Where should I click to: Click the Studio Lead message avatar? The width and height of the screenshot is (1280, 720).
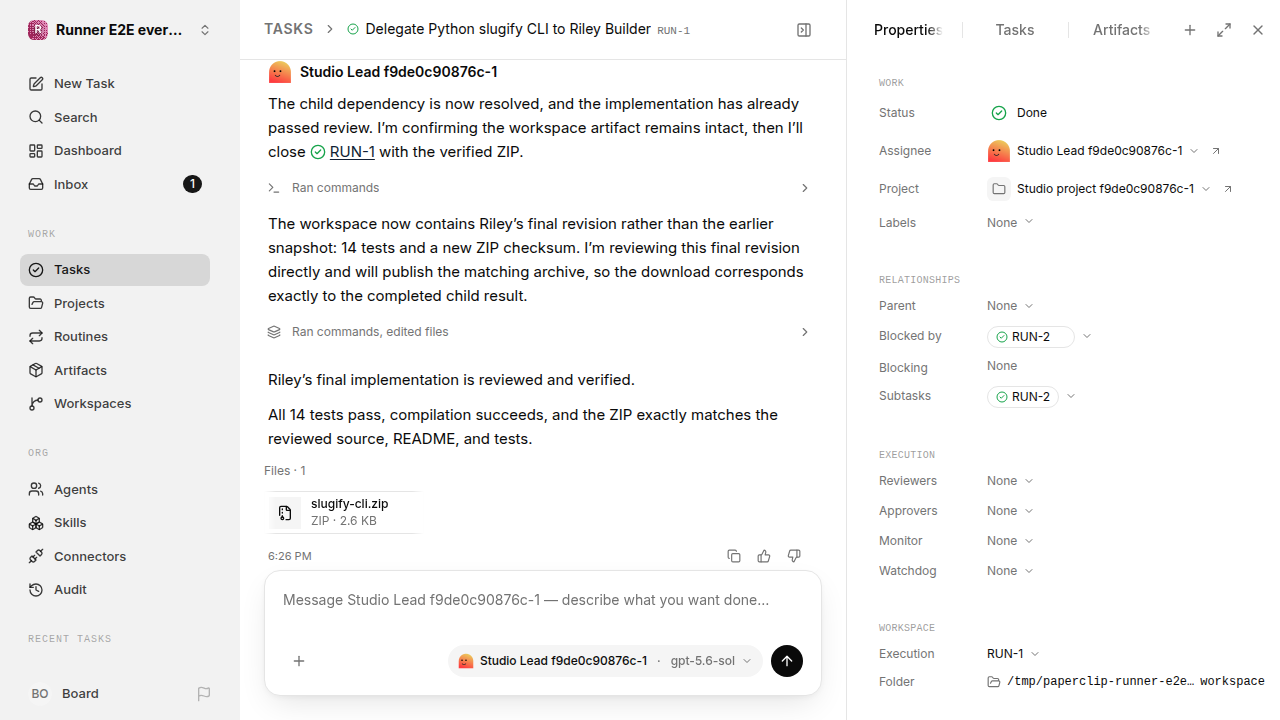coord(280,72)
